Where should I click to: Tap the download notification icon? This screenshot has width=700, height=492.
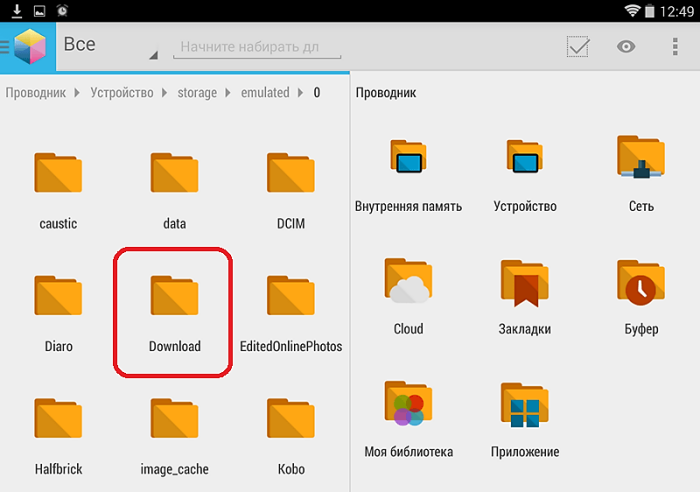point(17,11)
